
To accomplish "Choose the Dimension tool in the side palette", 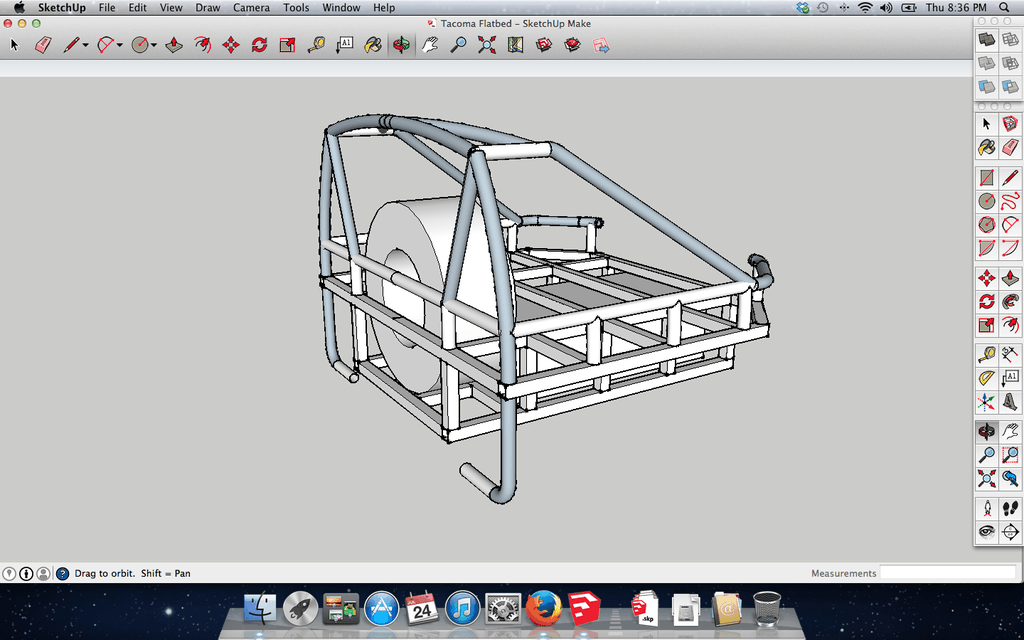I will coord(1010,355).
